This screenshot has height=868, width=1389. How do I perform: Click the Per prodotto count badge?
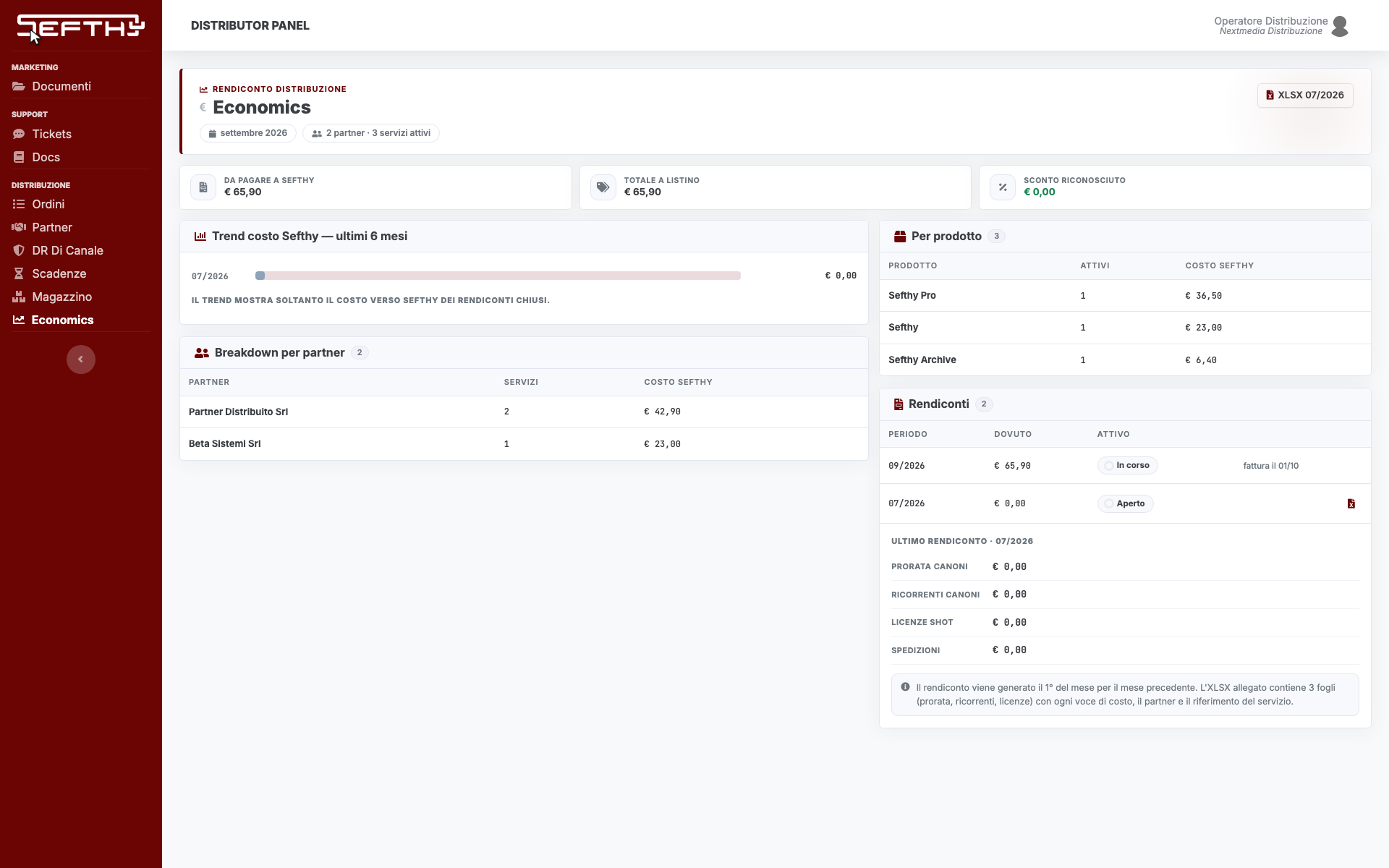pos(996,237)
